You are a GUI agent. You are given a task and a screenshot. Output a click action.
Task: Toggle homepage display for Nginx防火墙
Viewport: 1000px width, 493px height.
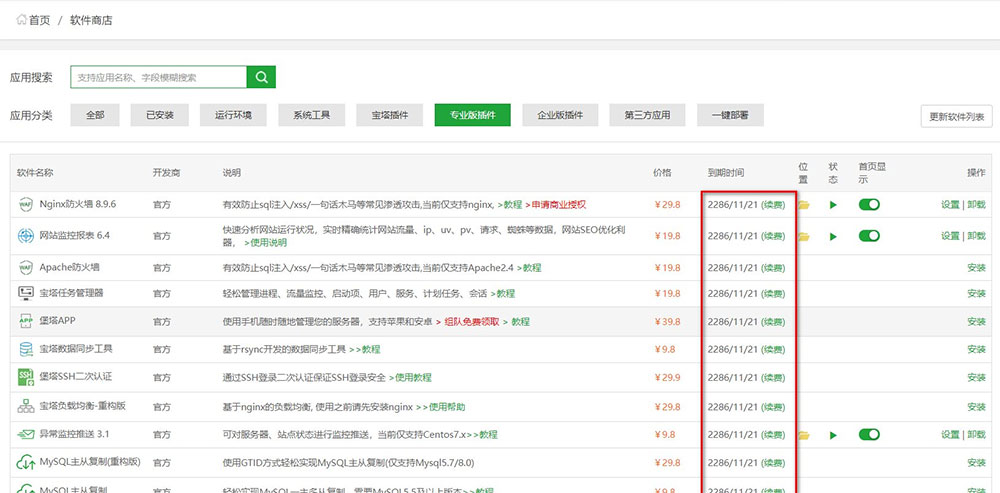(869, 205)
